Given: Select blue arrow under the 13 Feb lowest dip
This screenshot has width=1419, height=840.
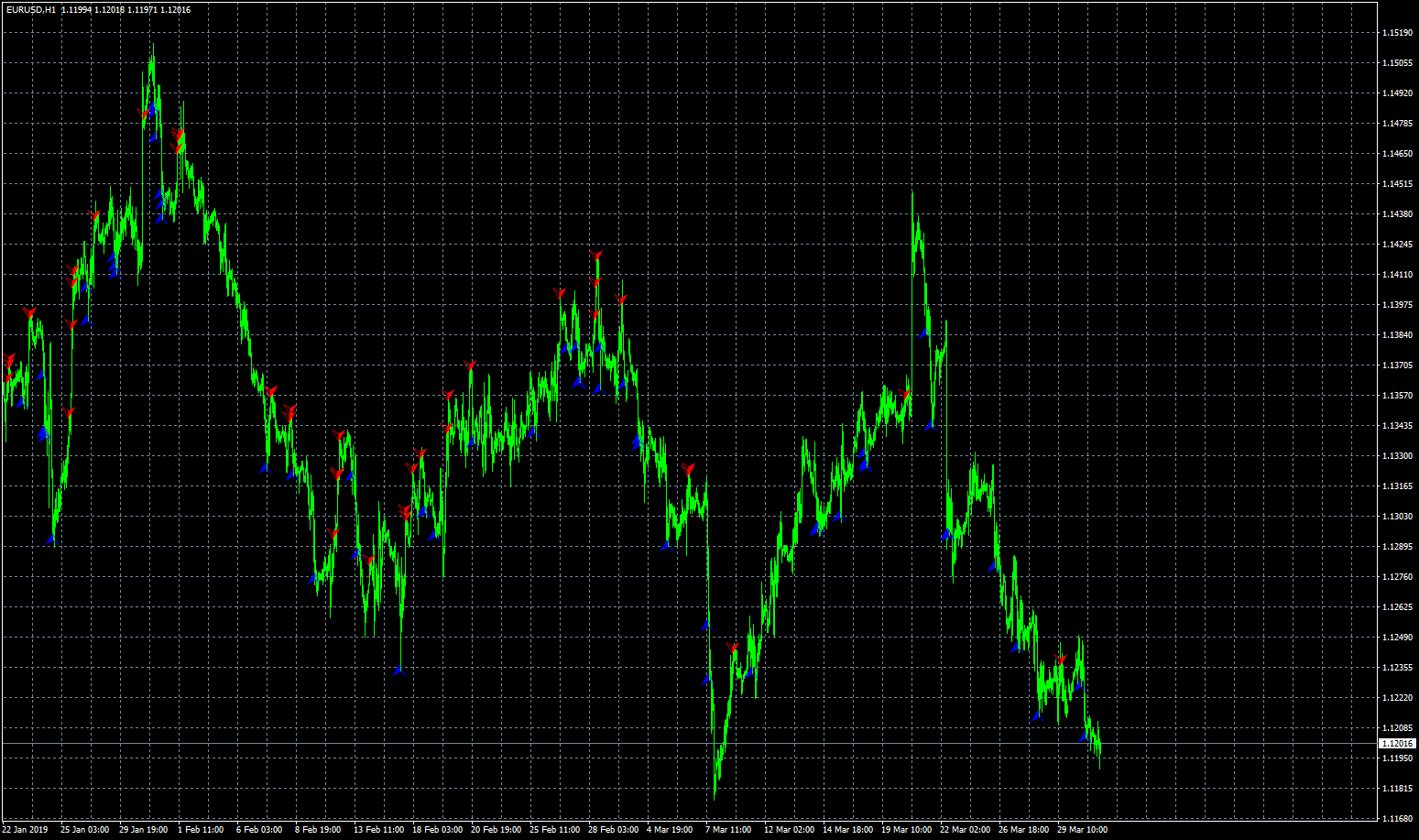Looking at the screenshot, I should tap(398, 671).
